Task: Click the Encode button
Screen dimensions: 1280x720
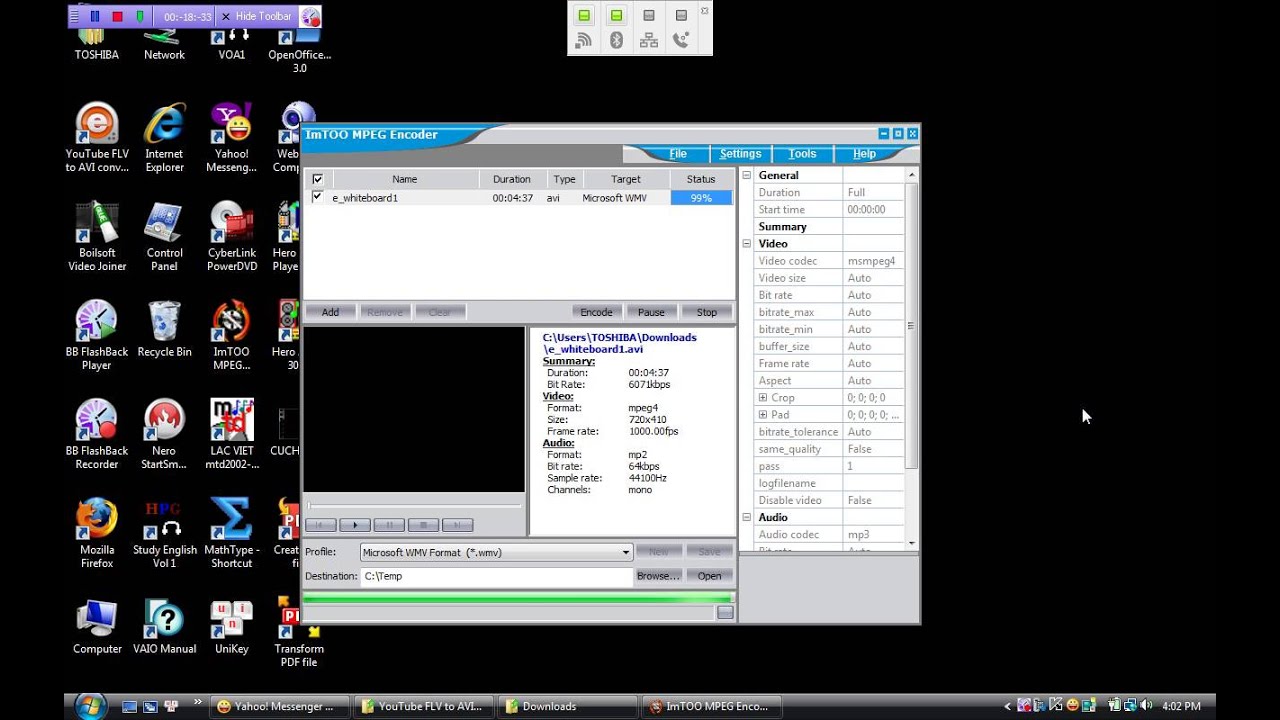Action: [596, 312]
